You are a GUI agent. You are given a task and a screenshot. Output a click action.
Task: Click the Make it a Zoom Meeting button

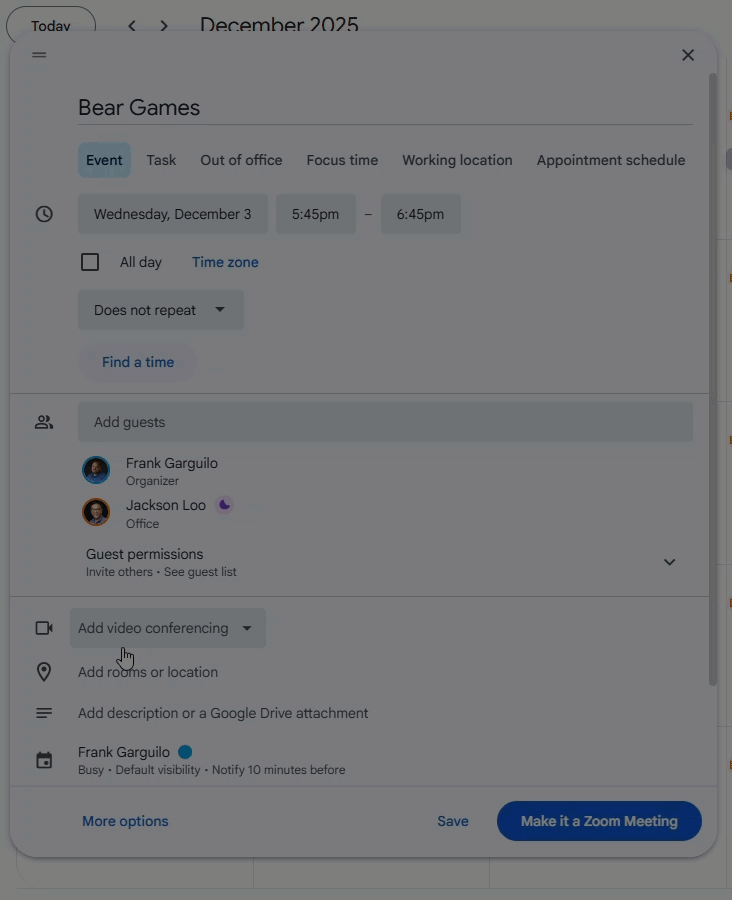pos(599,821)
